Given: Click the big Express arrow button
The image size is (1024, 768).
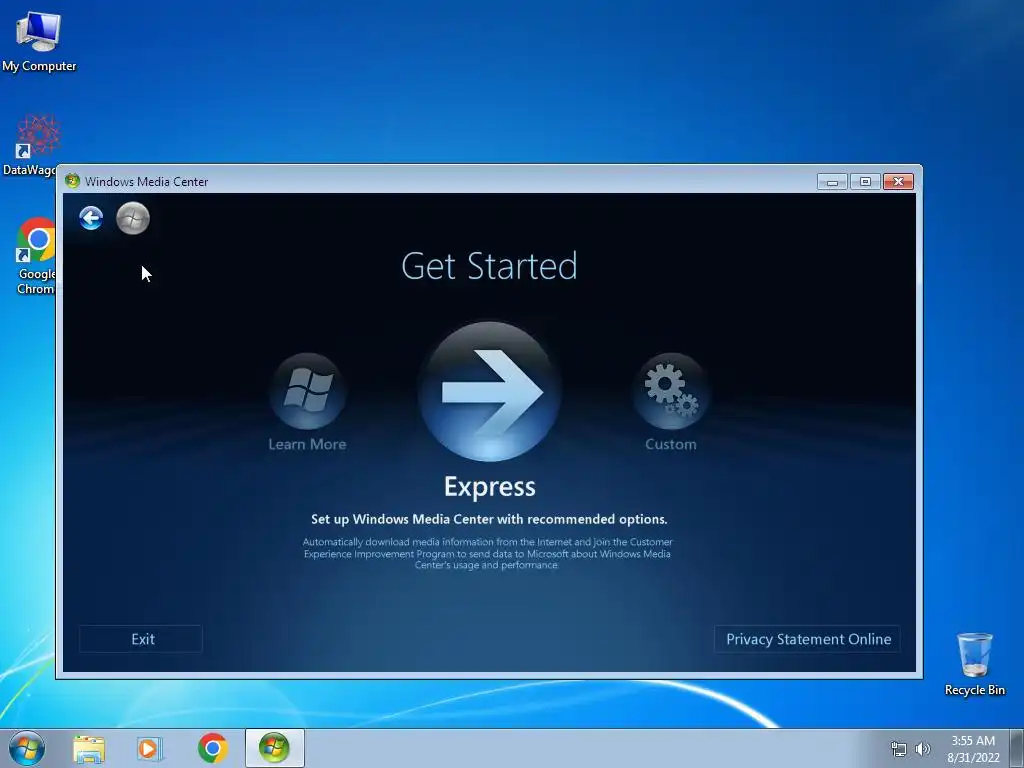Looking at the screenshot, I should (490, 391).
